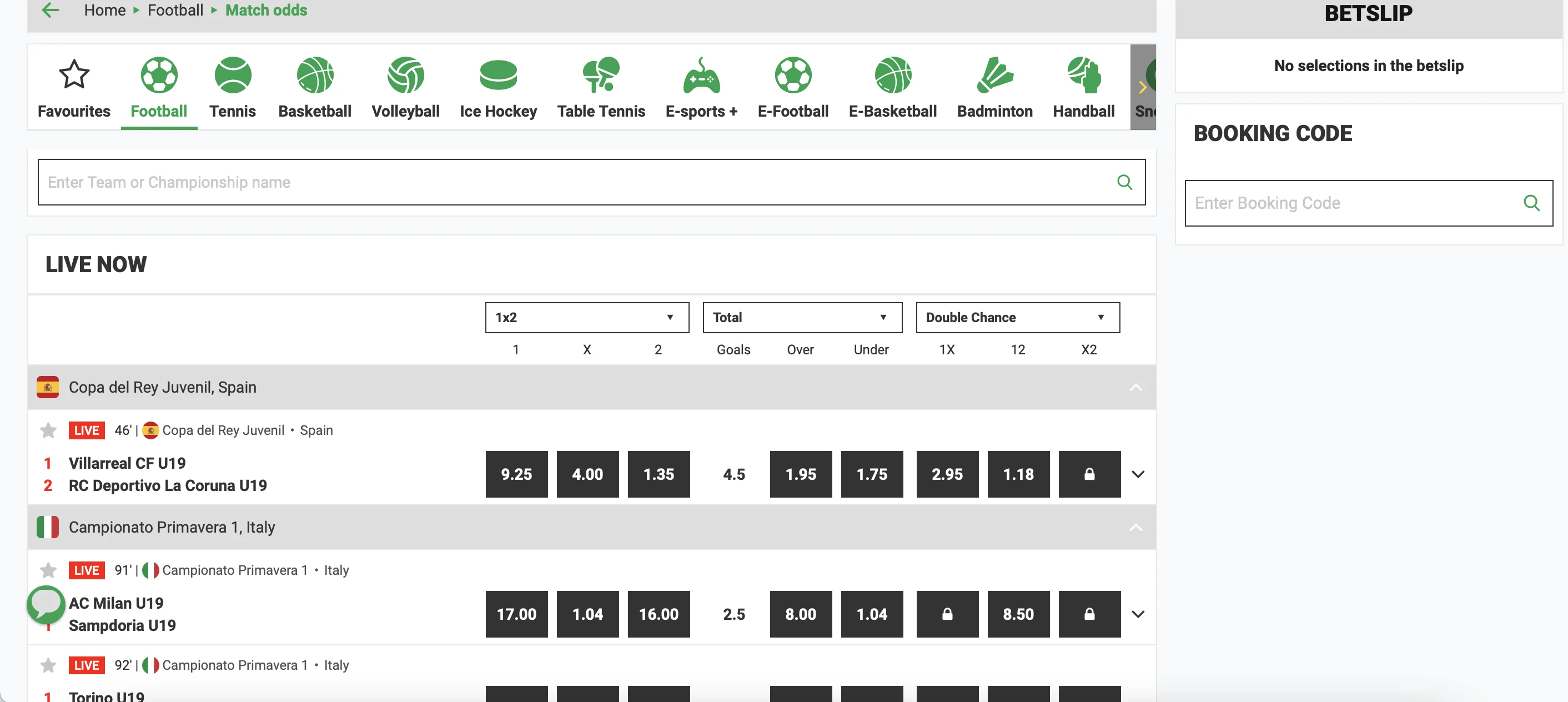Go to the E-Football category
The width and height of the screenshot is (1568, 702).
click(x=792, y=88)
